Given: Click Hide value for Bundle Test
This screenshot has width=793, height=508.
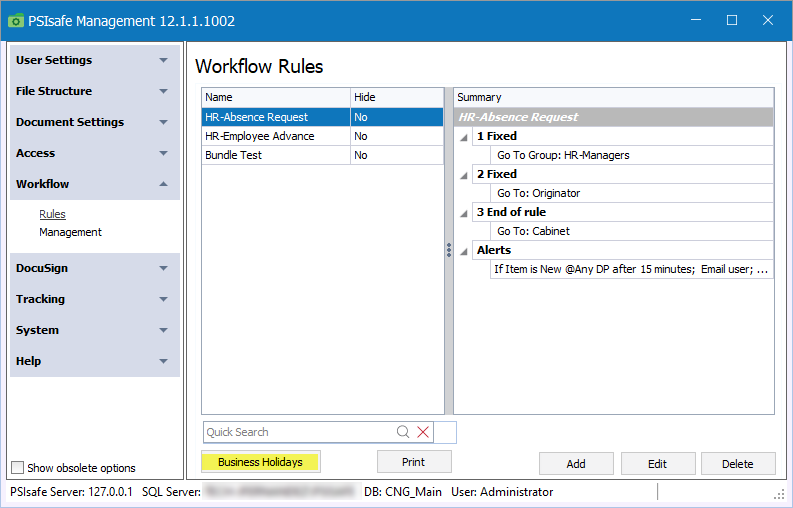Looking at the screenshot, I should 397,155.
